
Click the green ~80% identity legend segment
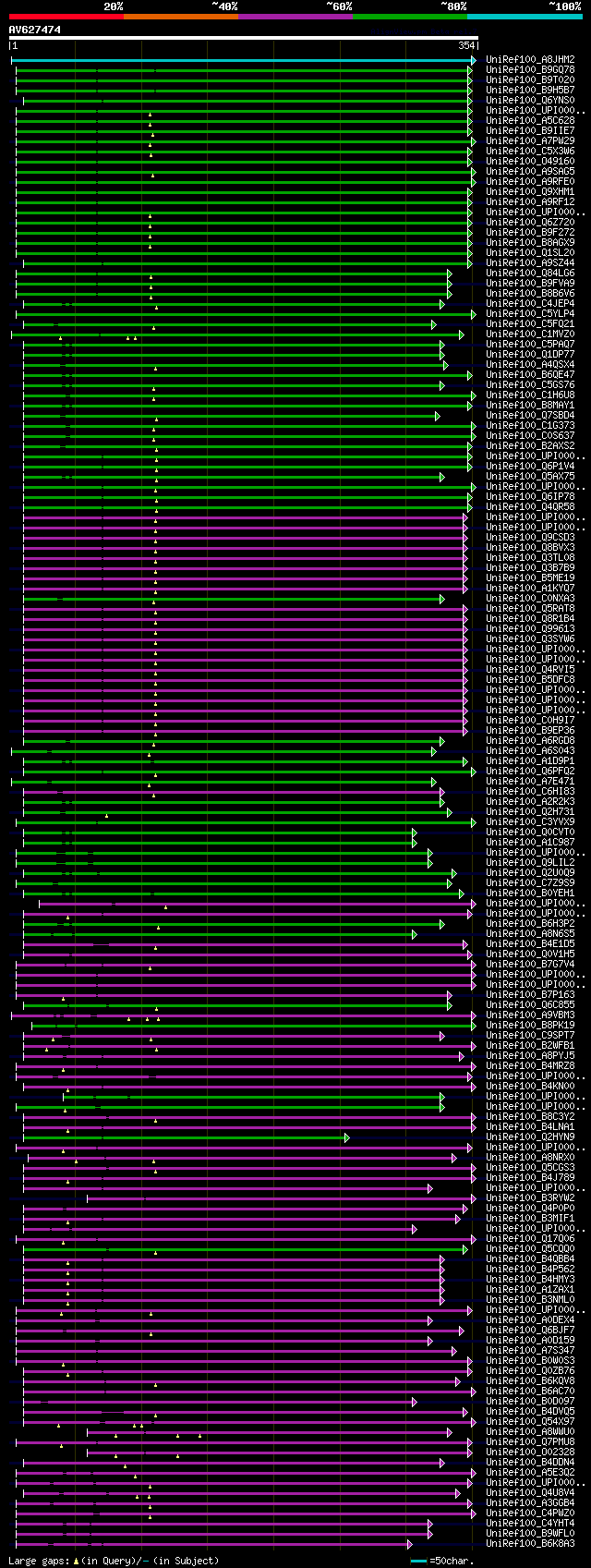[410, 16]
